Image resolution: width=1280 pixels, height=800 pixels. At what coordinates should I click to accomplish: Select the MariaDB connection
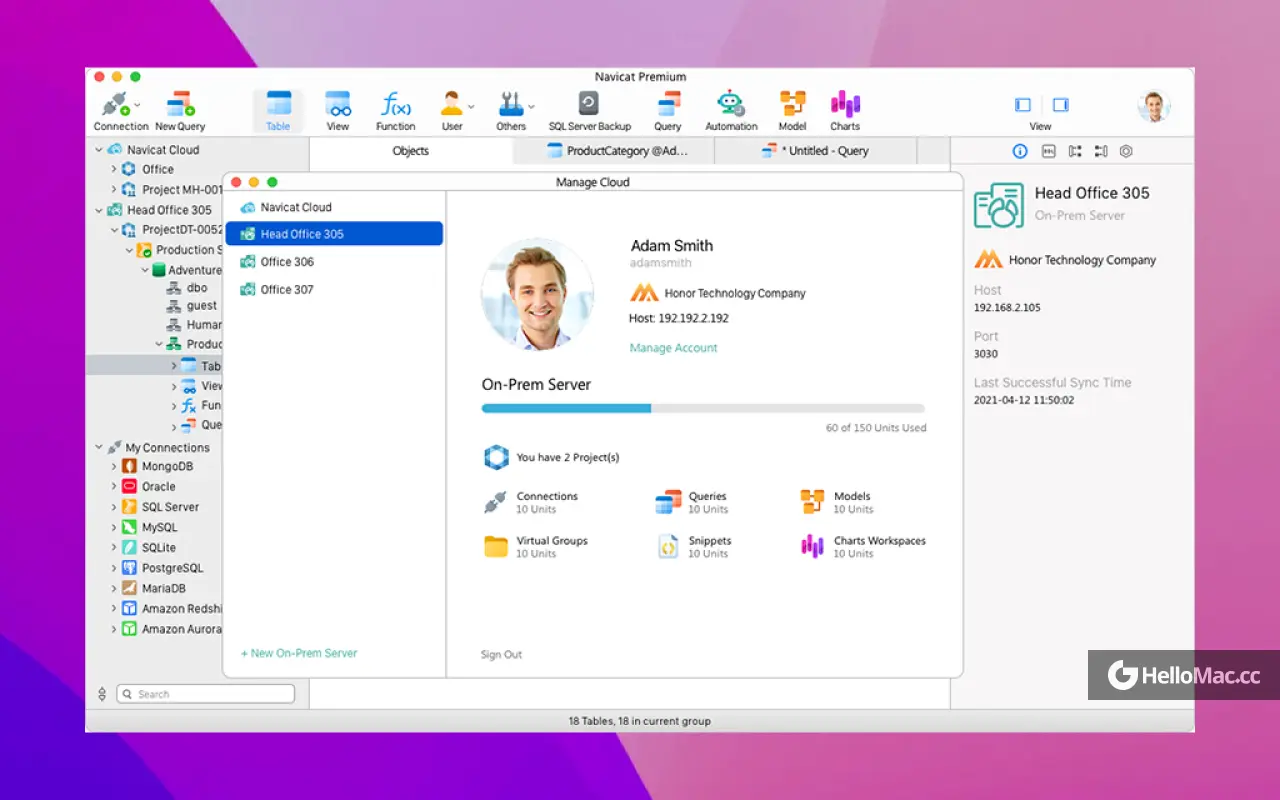click(163, 589)
